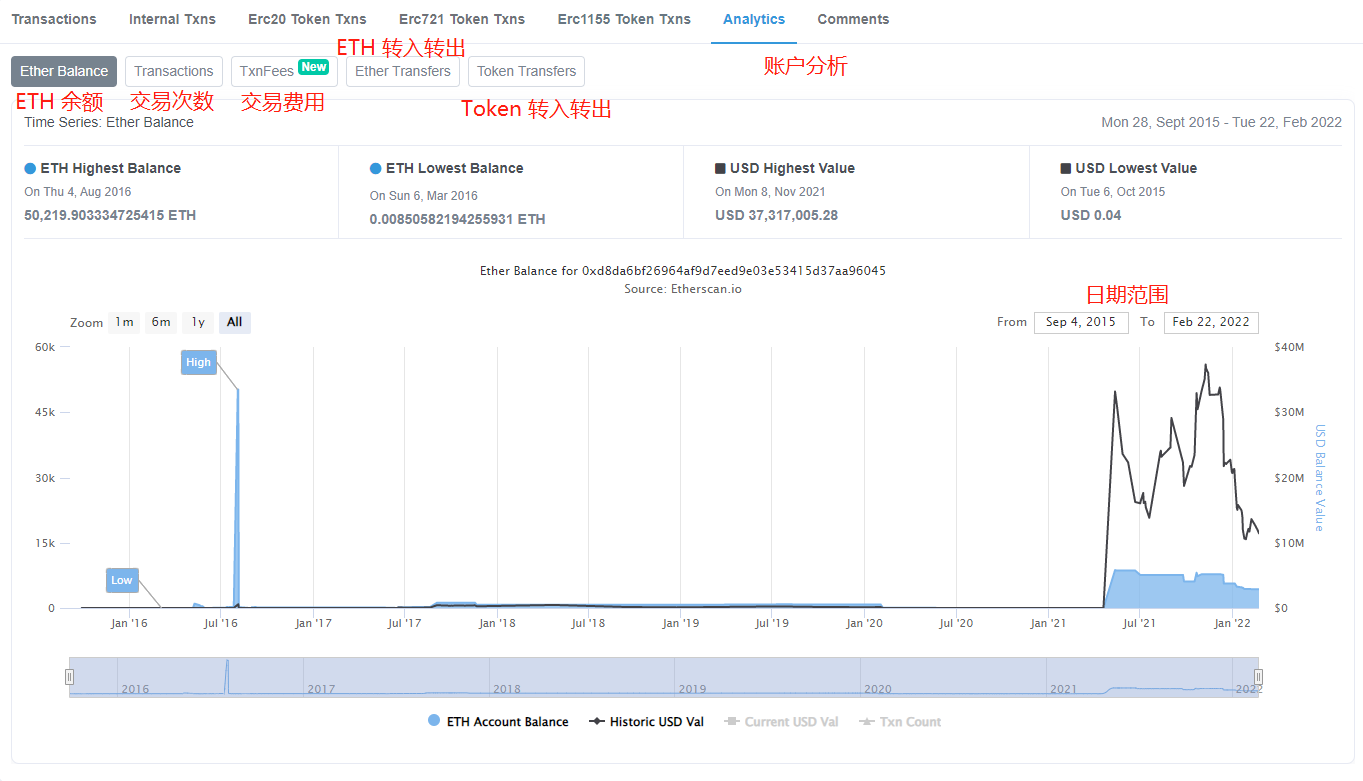Screen dimensions: 1363x781
Task: Select the 0.00850582194255931 ETH value
Action: coord(457,219)
